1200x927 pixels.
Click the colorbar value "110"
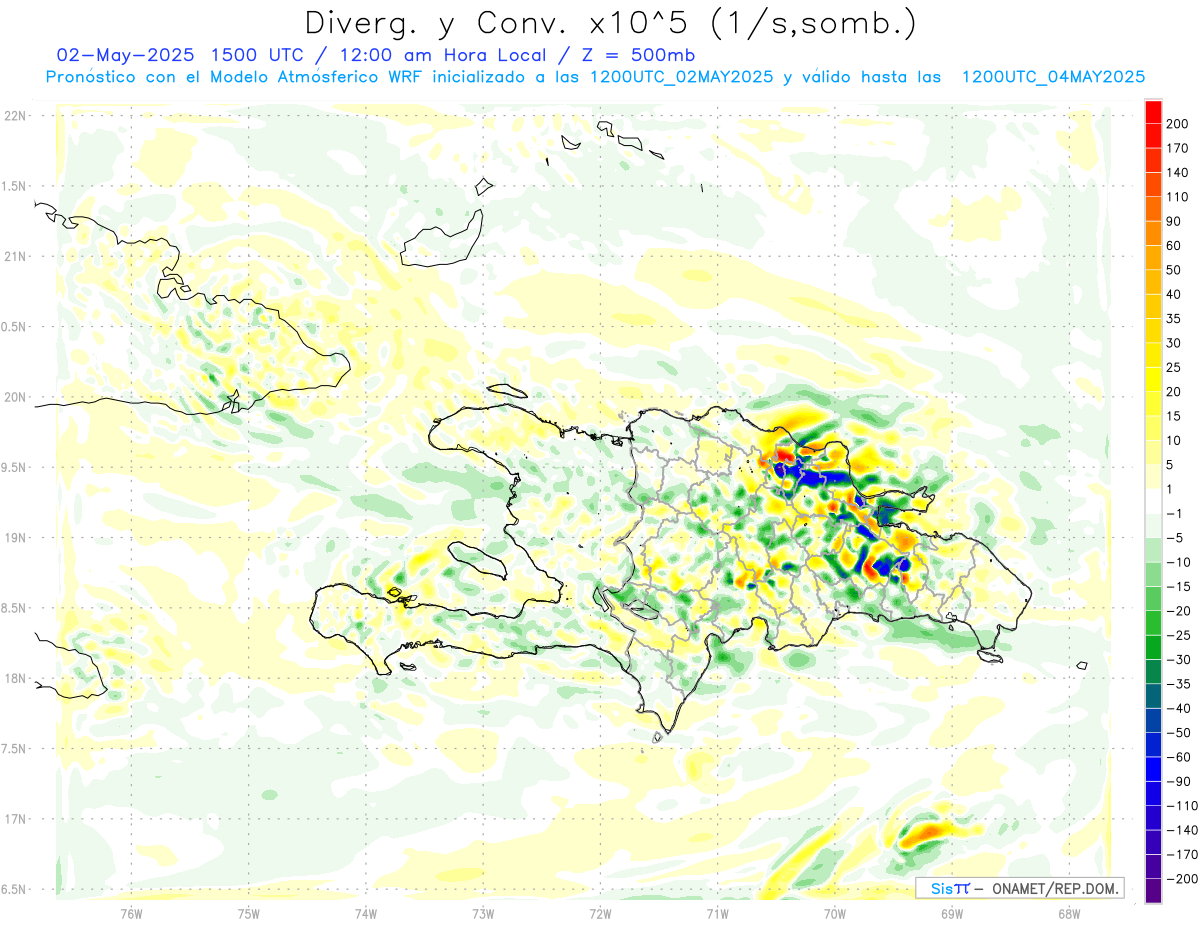1179,197
